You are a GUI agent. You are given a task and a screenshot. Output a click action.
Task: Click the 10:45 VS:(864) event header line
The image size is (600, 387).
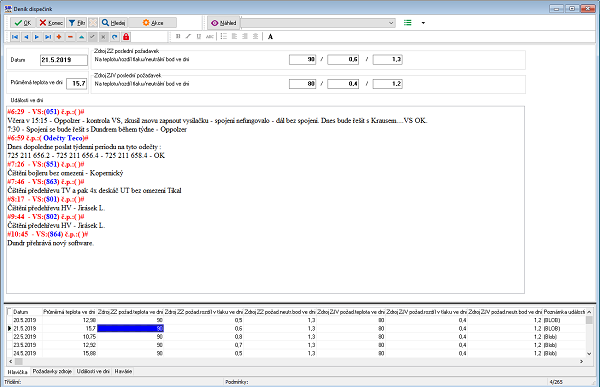(48, 234)
